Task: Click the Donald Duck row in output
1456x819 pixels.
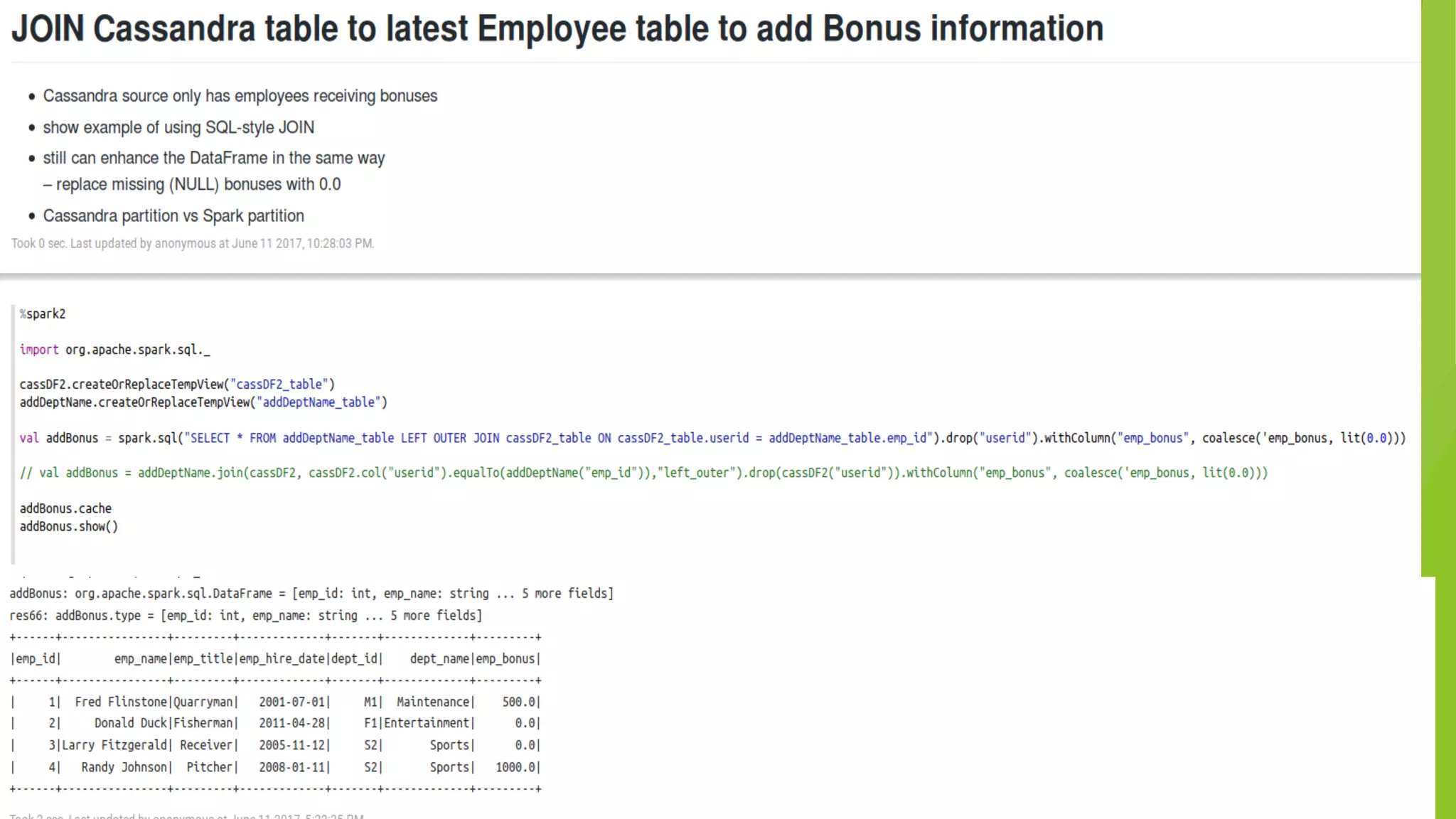Action: coord(275,724)
